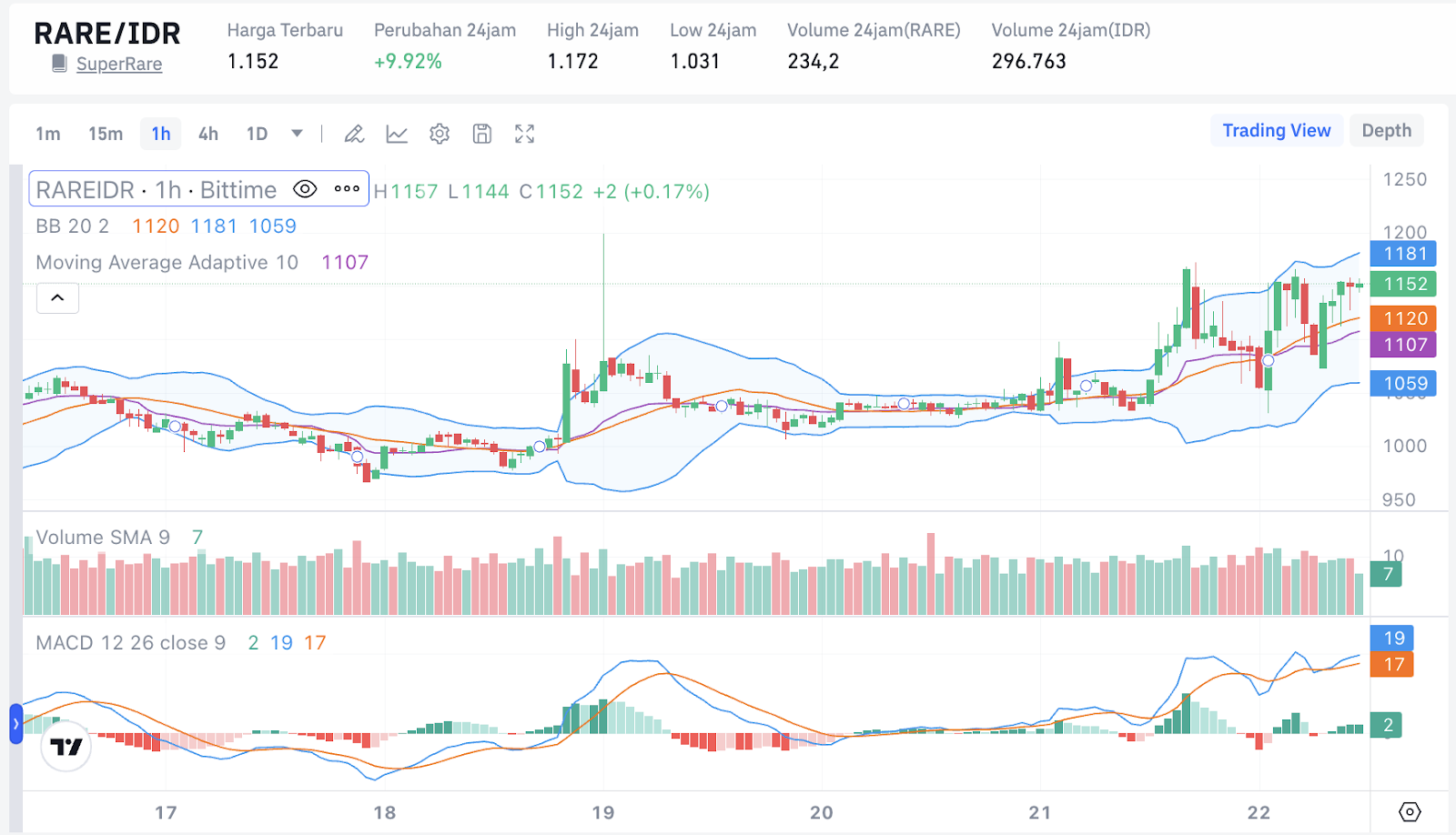Expand chart to fullscreen
This screenshot has width=1456, height=835.
tap(524, 135)
